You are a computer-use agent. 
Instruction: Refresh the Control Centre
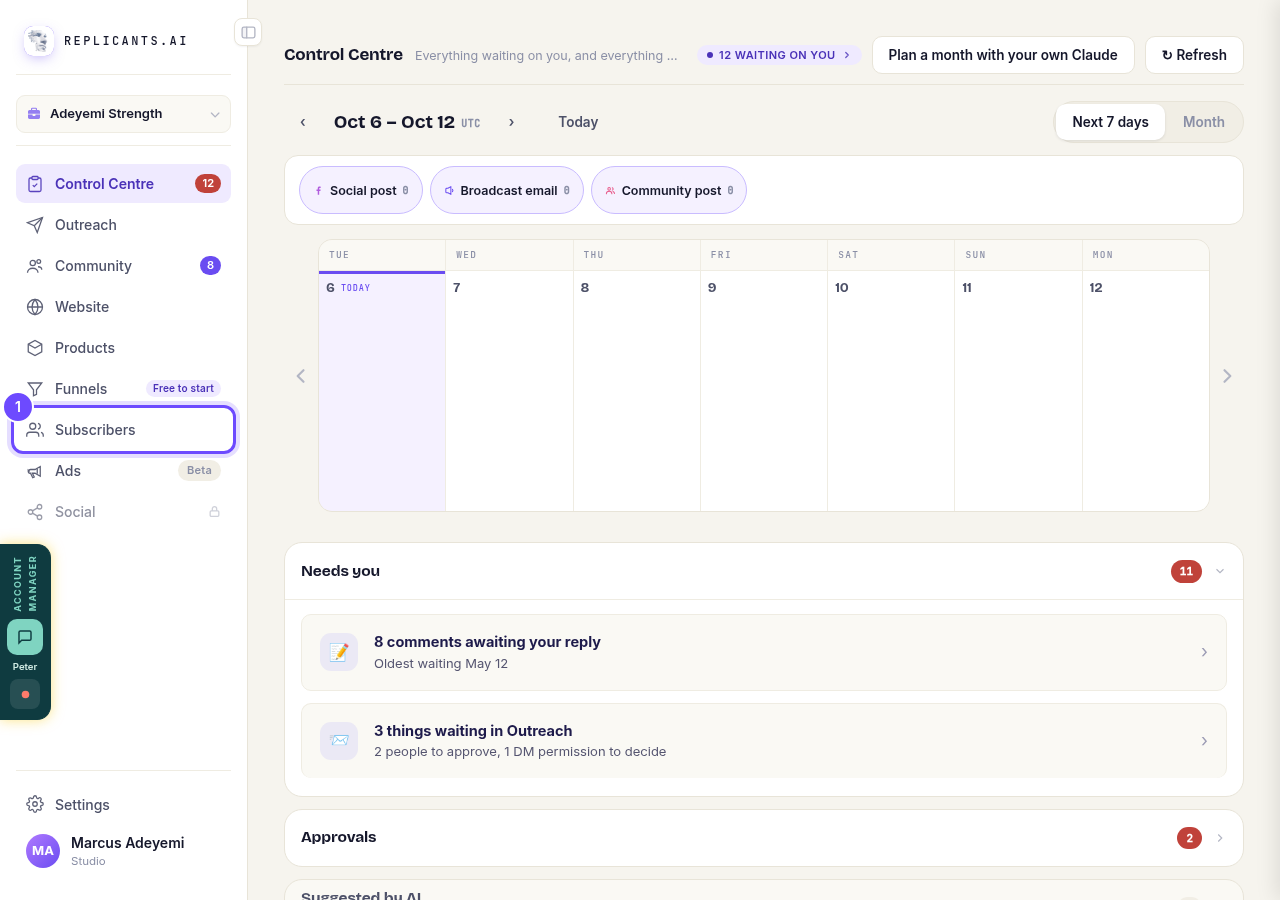1194,55
